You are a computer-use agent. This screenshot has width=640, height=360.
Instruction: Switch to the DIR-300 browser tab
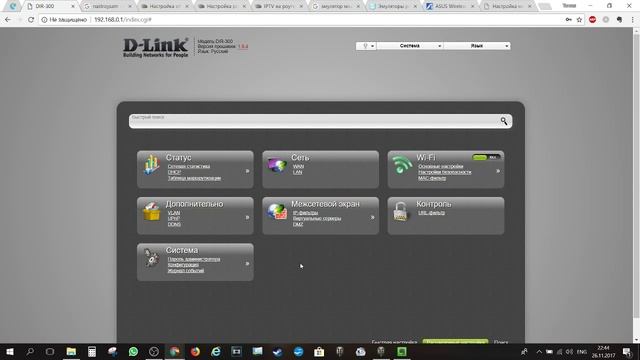click(x=50, y=6)
